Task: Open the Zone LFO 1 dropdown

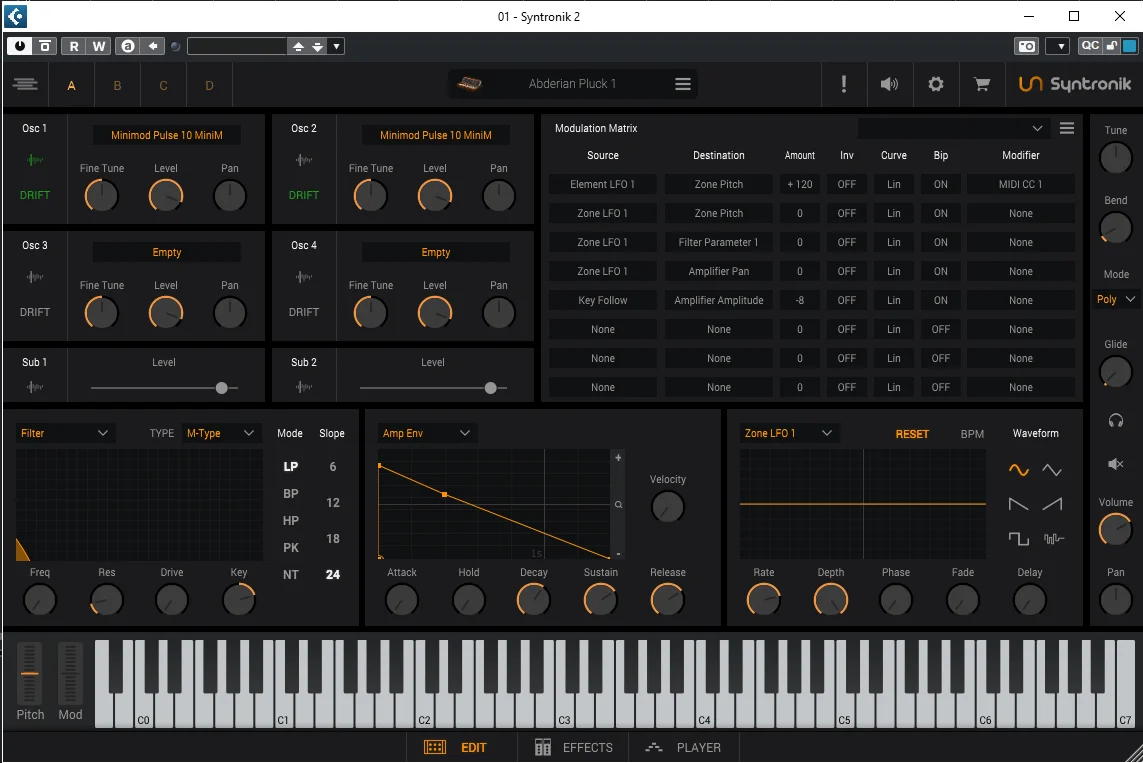Action: [787, 433]
